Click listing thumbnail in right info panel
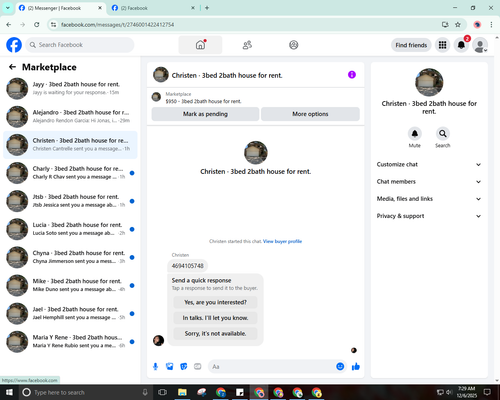Image resolution: width=500 pixels, height=400 pixels. click(x=429, y=82)
